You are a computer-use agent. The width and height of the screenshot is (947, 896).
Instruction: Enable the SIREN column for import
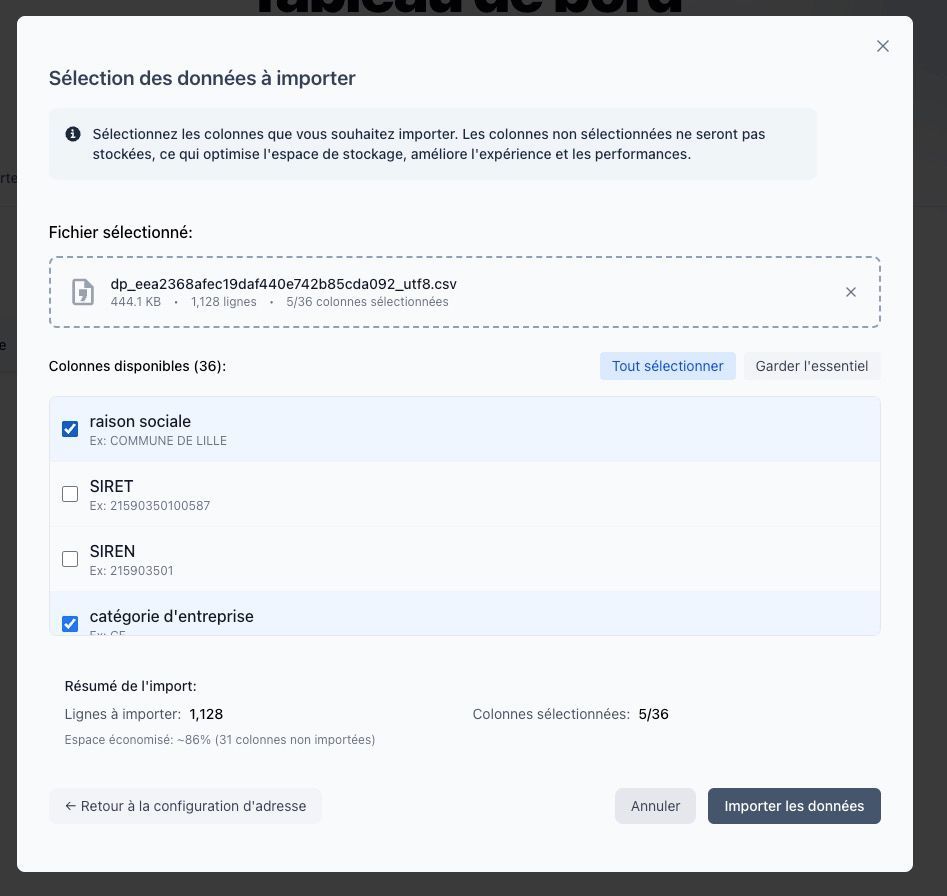pyautogui.click(x=70, y=559)
